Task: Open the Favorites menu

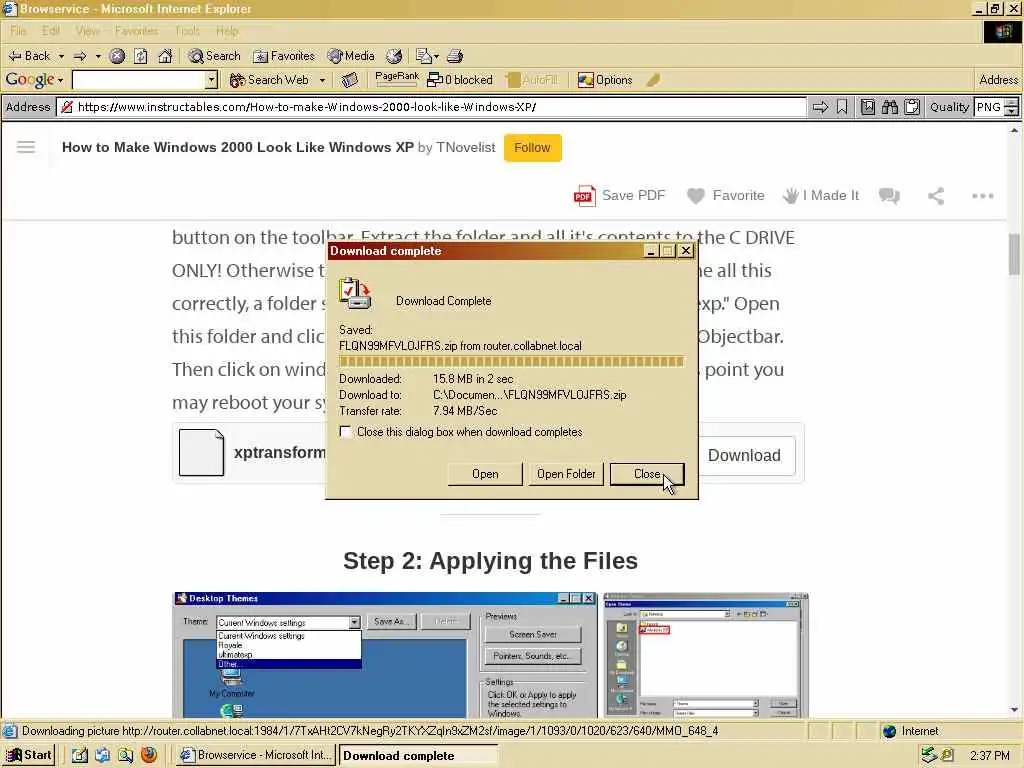Action: pos(136,31)
